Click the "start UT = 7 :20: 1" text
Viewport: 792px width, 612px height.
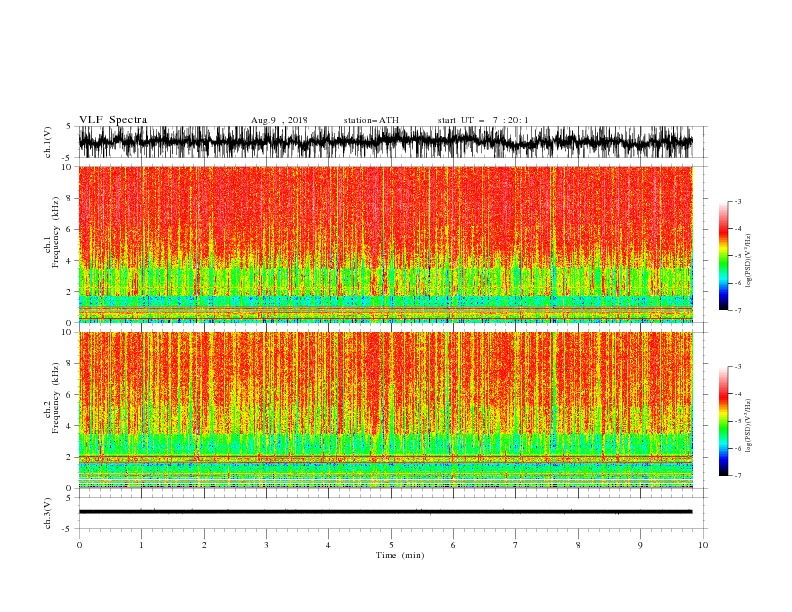click(483, 120)
